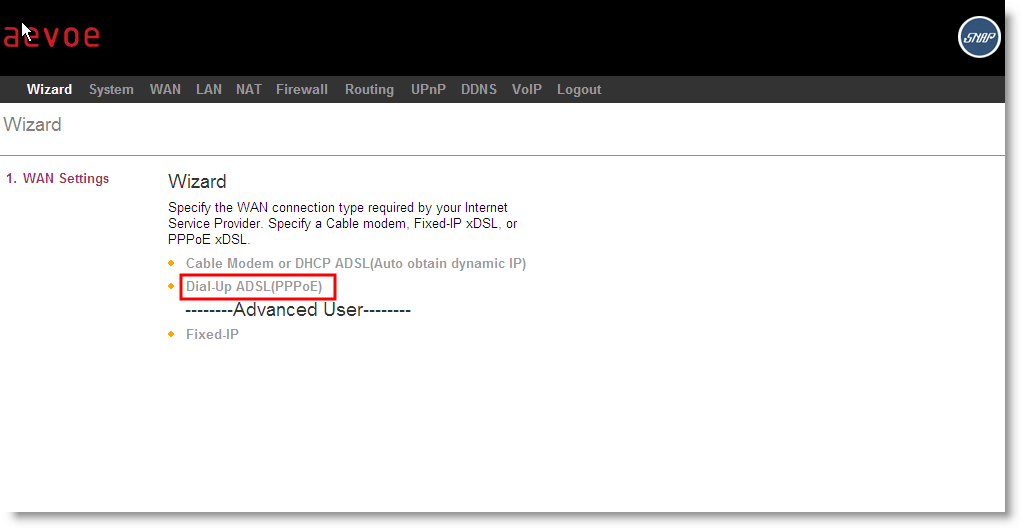Open the LAN menu
1021x528 pixels.
[209, 90]
